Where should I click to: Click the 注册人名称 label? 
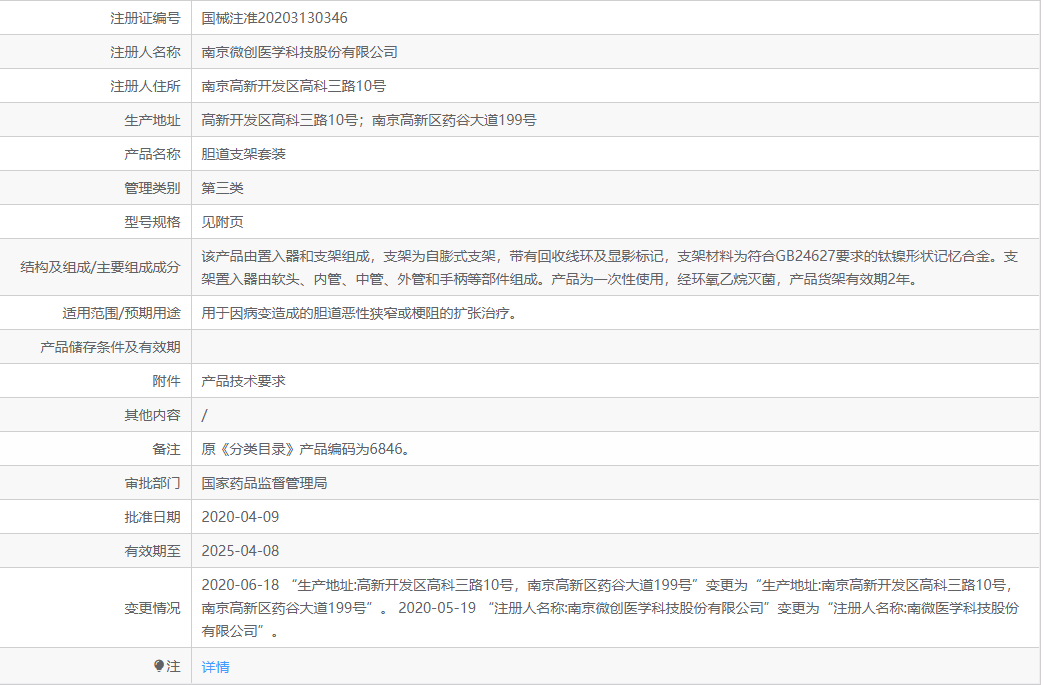pos(145,52)
